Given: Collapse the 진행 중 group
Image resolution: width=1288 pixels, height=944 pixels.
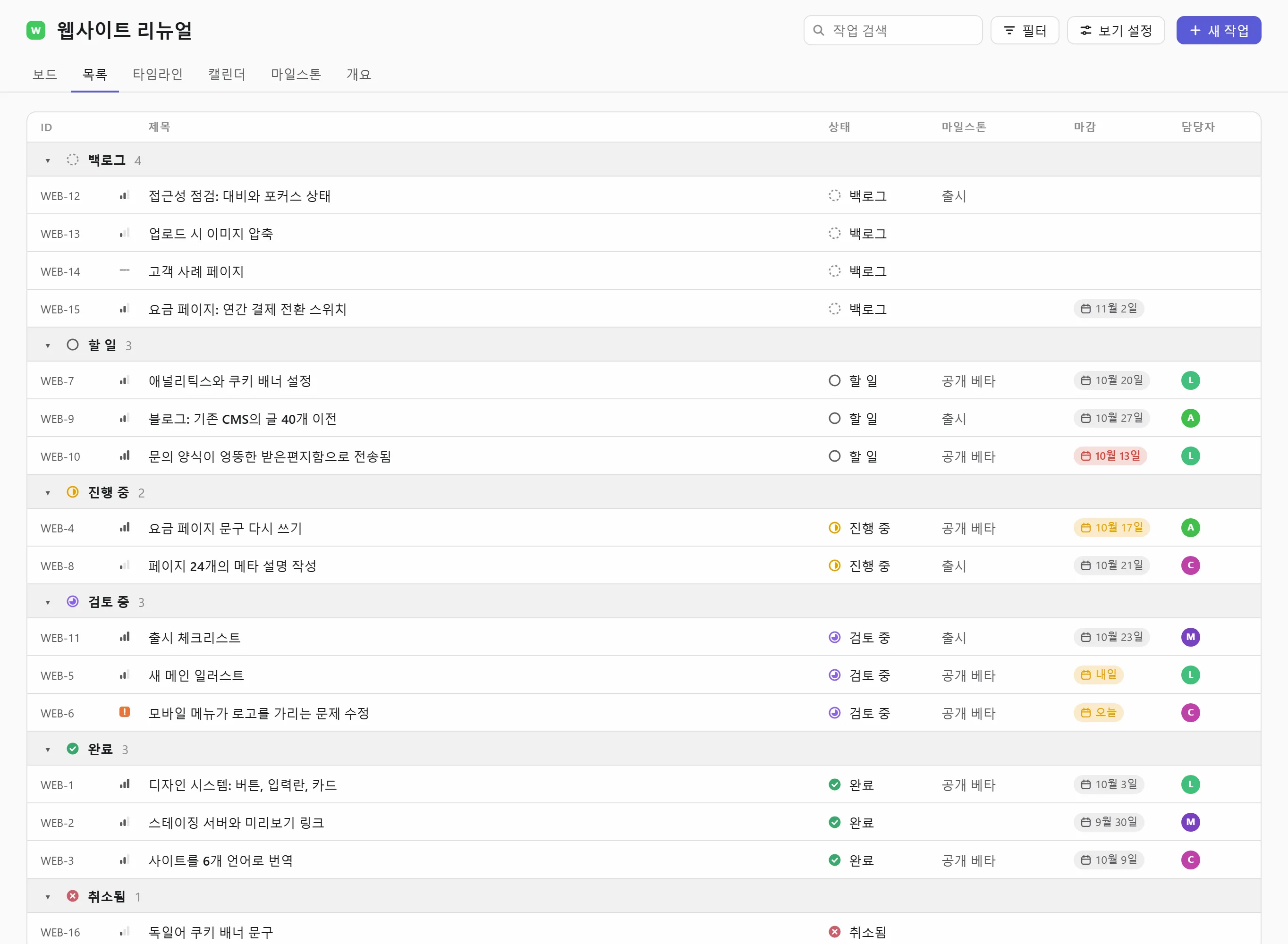Looking at the screenshot, I should tap(48, 493).
